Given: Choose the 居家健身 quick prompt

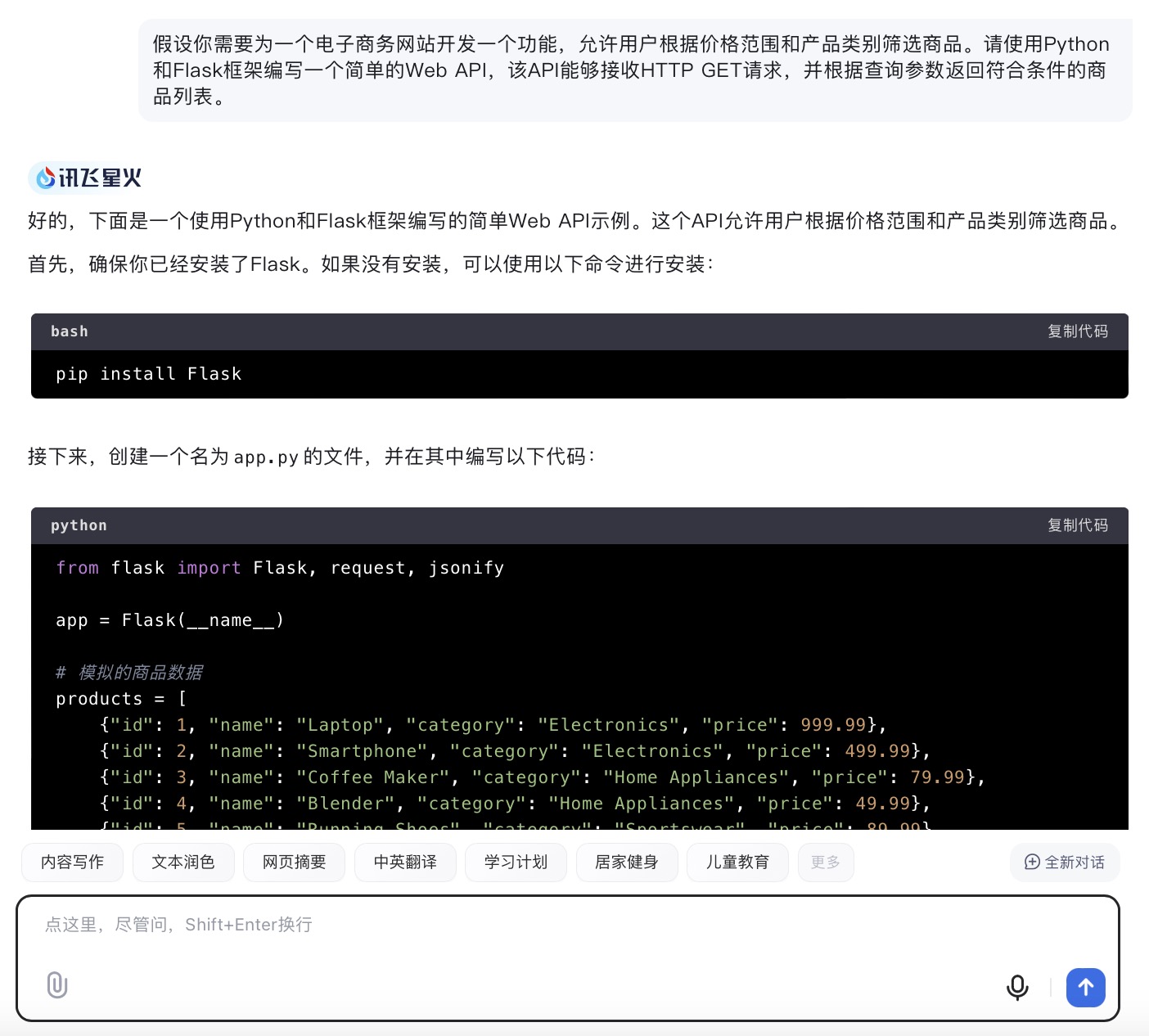Looking at the screenshot, I should point(627,862).
